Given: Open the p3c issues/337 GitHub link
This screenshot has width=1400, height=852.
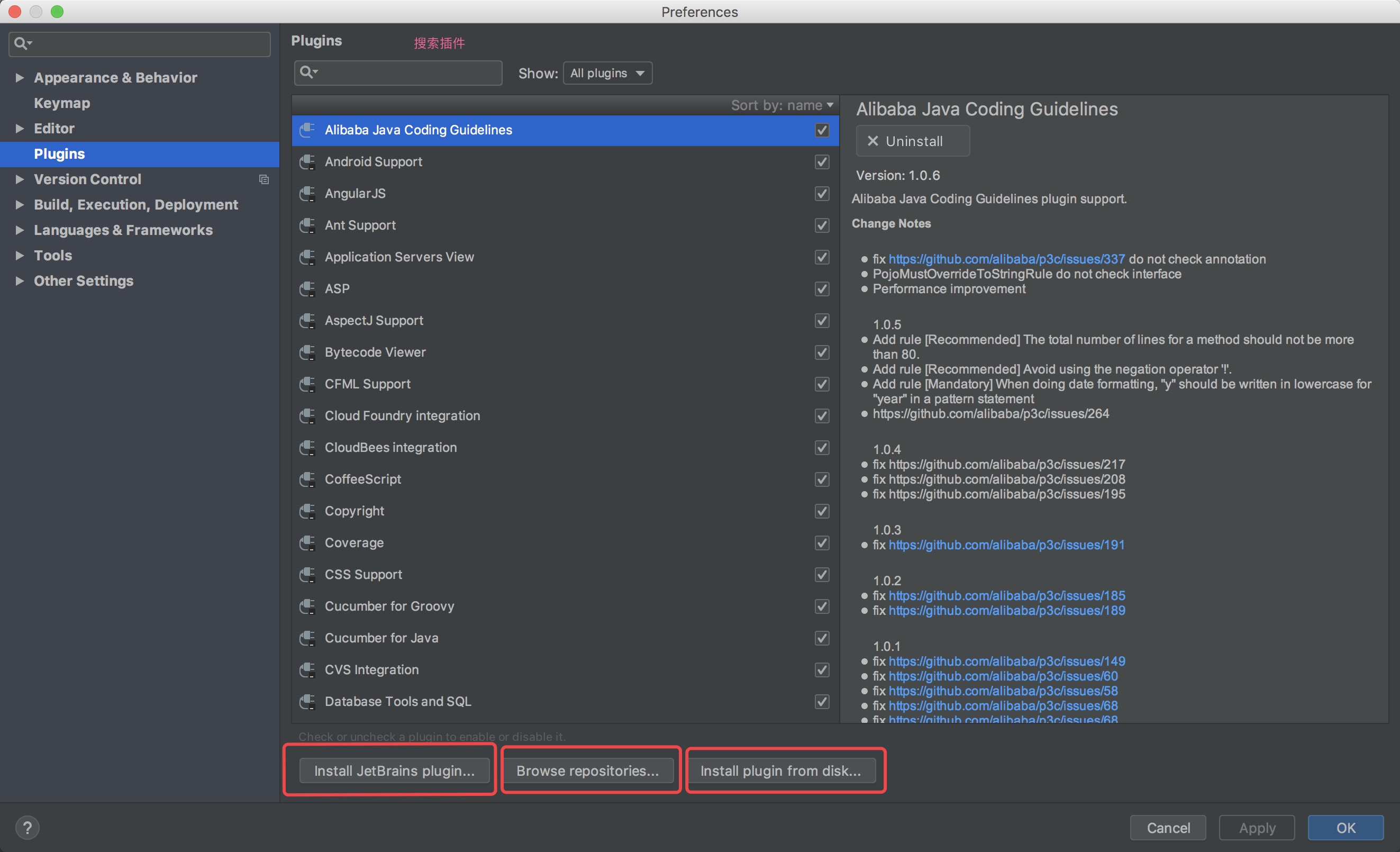Looking at the screenshot, I should click(1006, 259).
